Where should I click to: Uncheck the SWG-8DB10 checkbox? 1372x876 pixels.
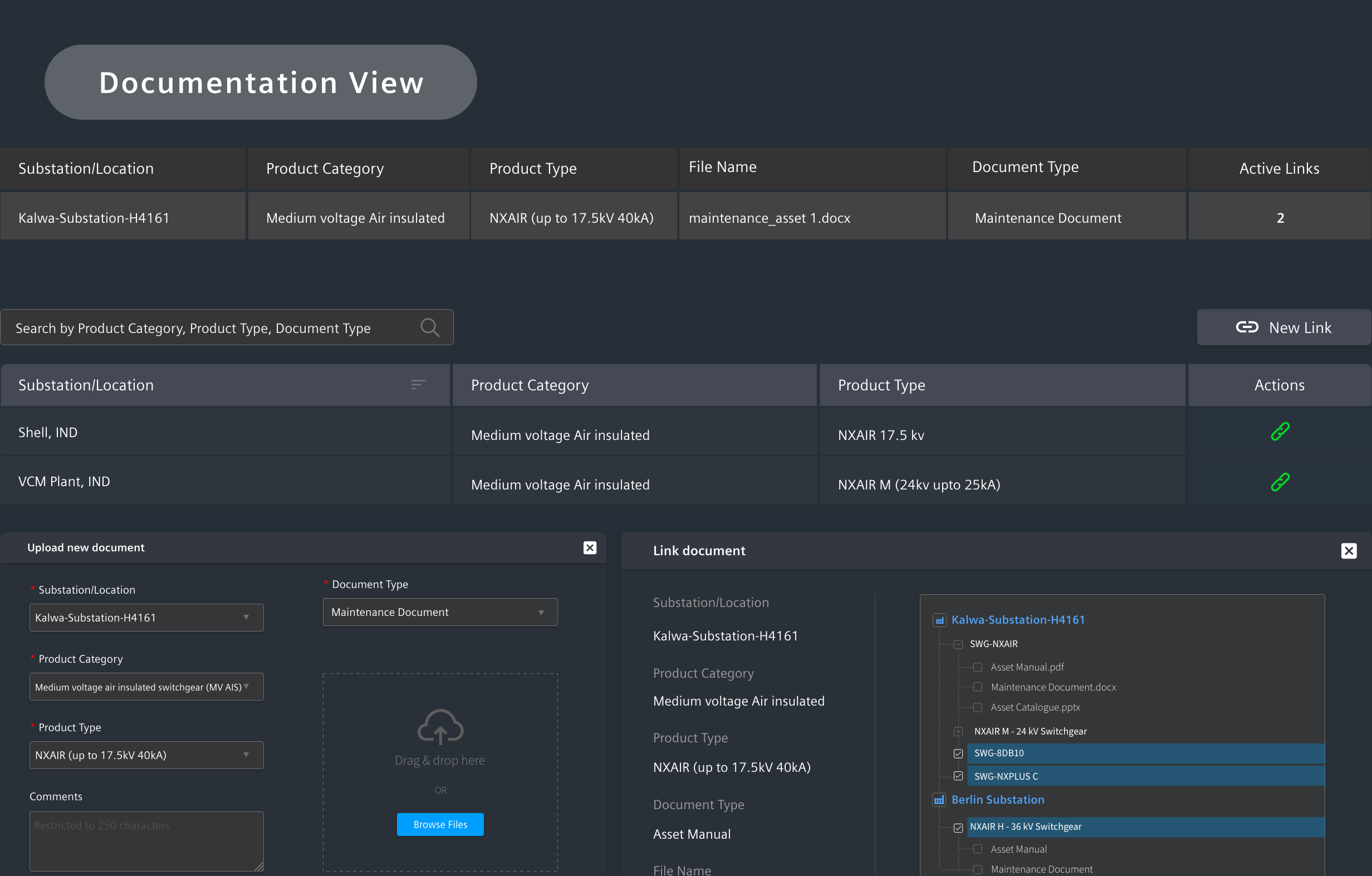(958, 754)
